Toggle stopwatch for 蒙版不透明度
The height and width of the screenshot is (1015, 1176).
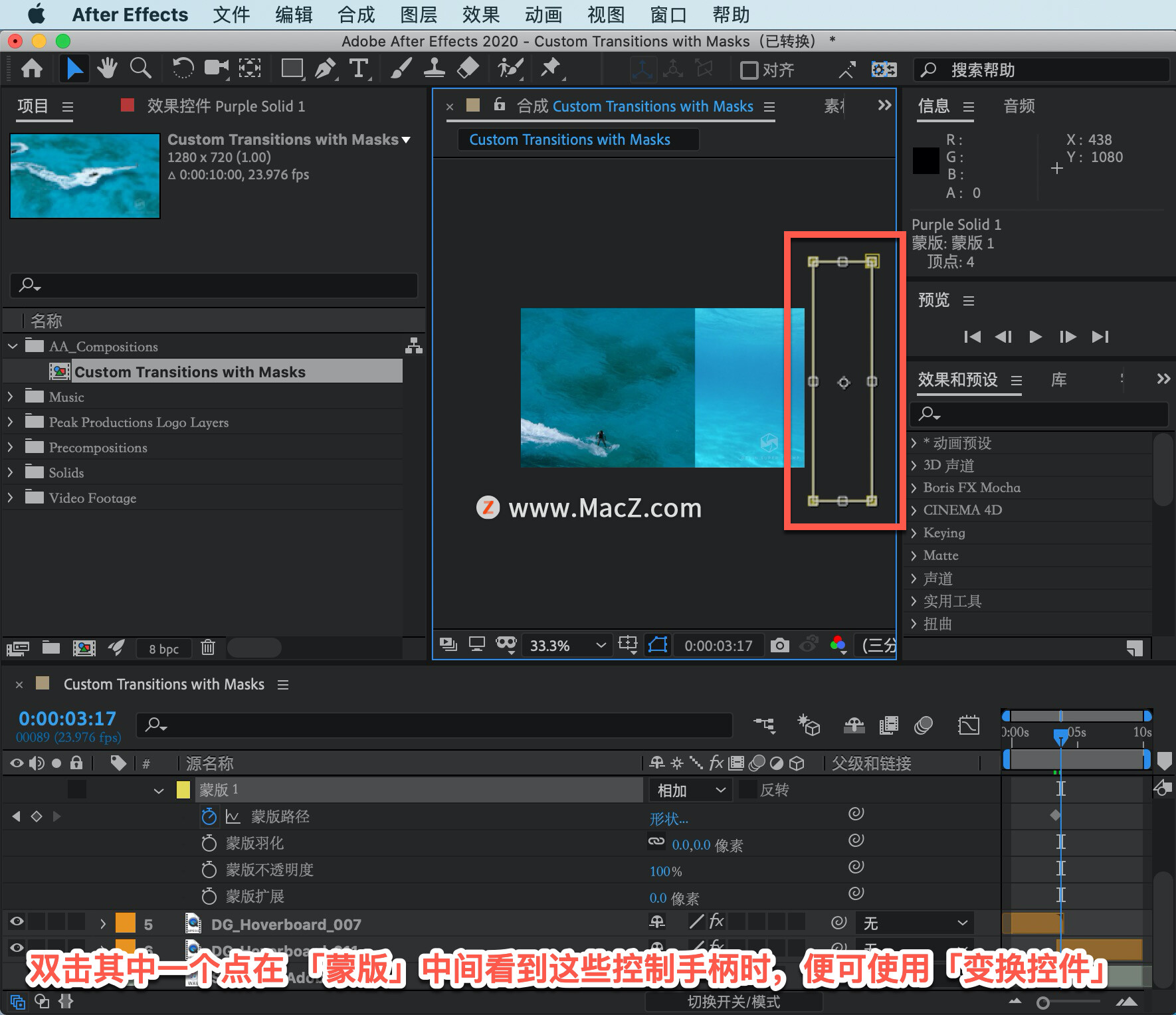pos(209,870)
